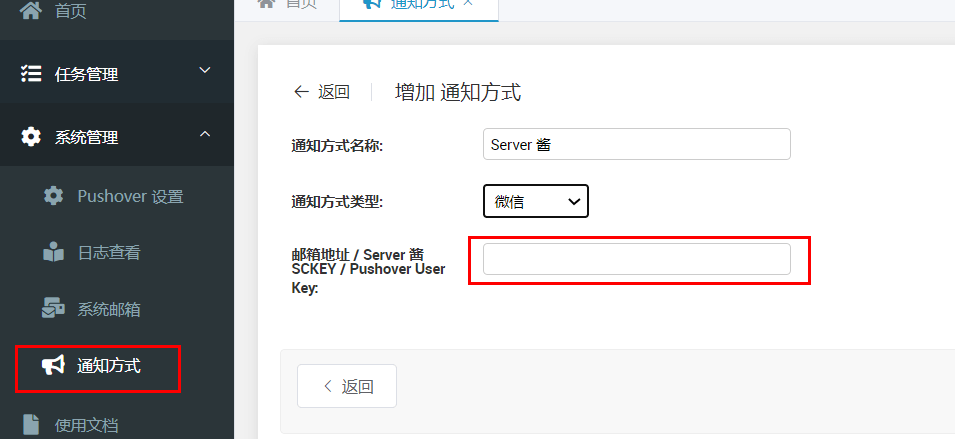Click the Pushover 设置 gear icon

point(54,196)
